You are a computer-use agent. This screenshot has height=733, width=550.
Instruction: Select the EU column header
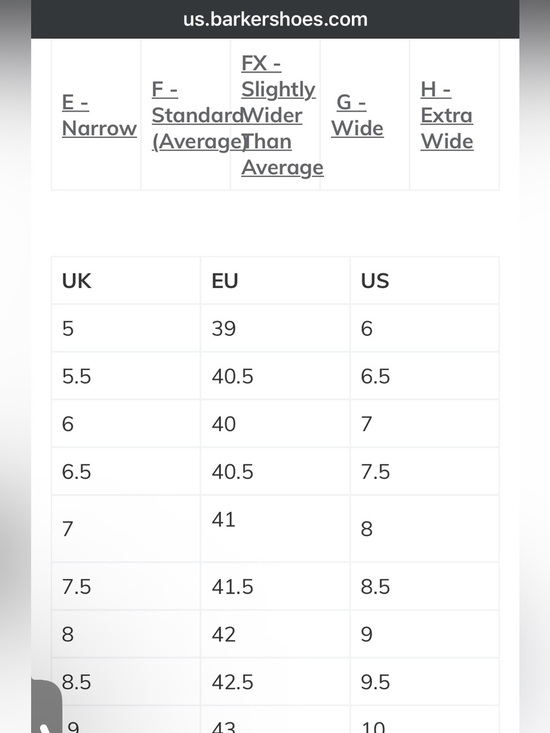click(x=275, y=280)
